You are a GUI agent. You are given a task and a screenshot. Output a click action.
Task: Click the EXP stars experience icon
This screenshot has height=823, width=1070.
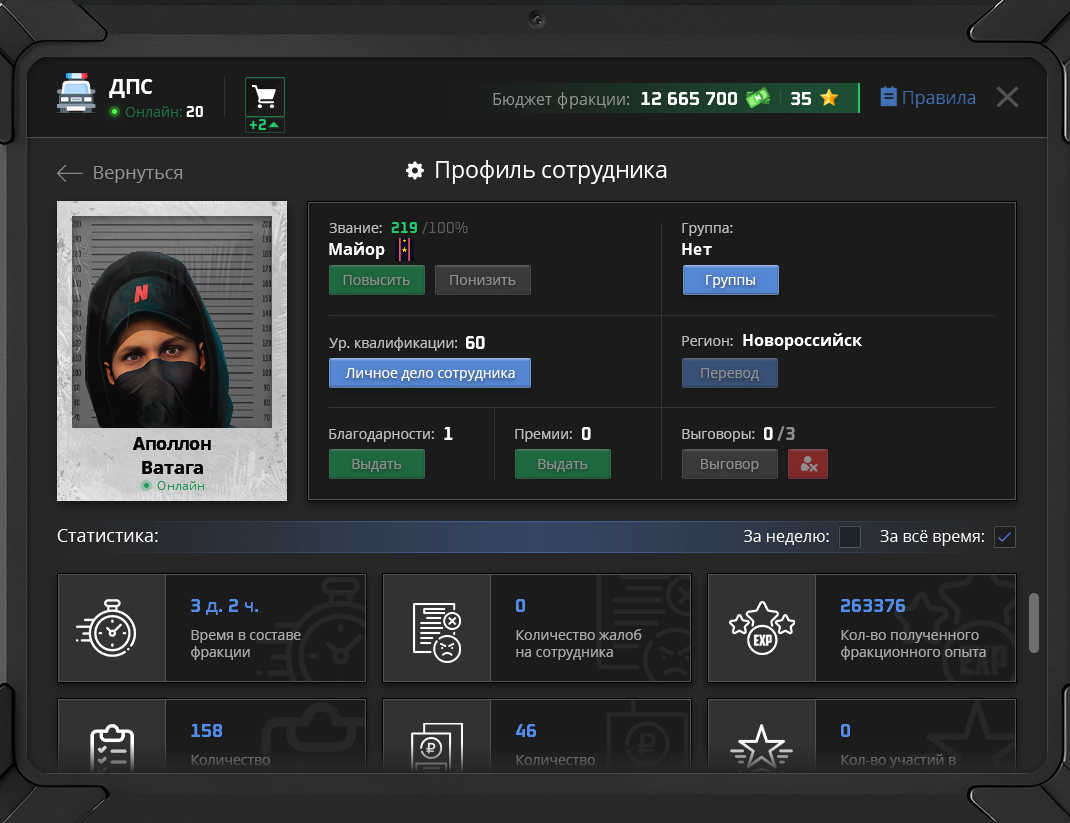762,628
